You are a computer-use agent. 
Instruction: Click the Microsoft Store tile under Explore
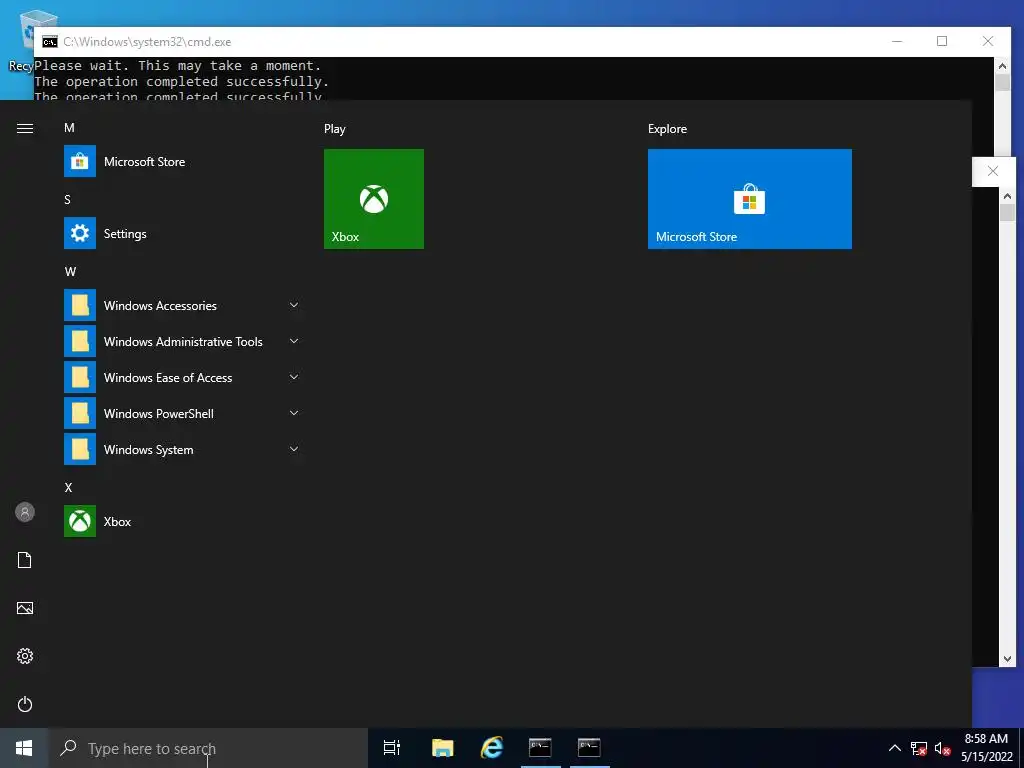(x=750, y=199)
